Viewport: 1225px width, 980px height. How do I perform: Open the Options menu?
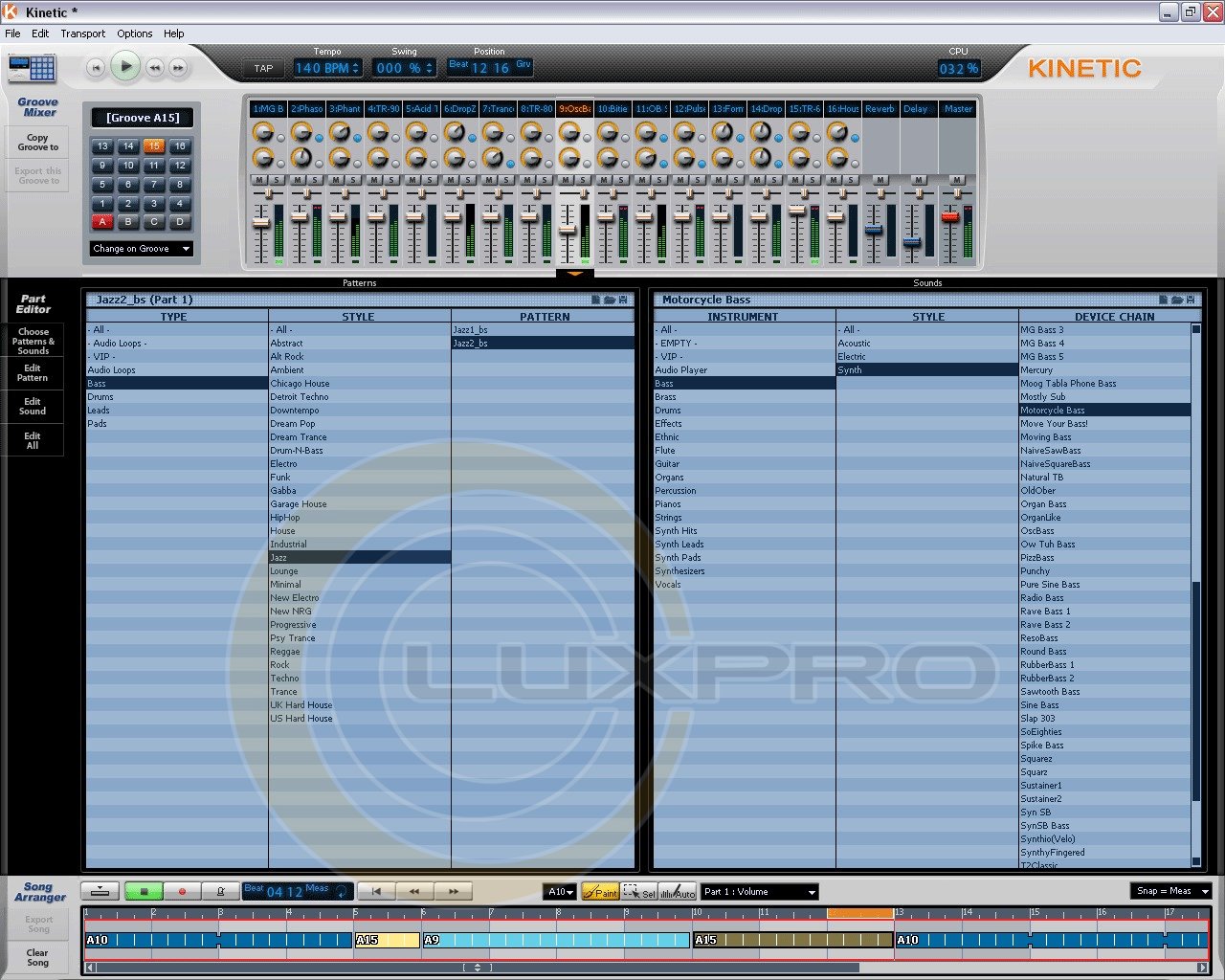pos(134,33)
